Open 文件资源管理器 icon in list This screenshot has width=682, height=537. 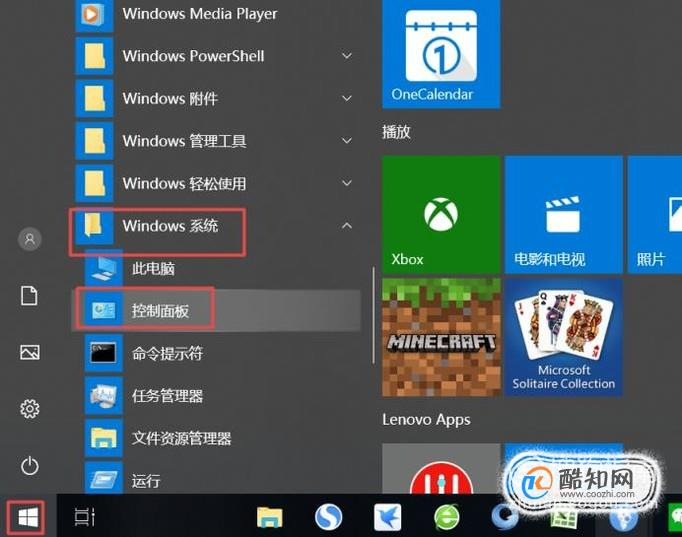pos(104,438)
